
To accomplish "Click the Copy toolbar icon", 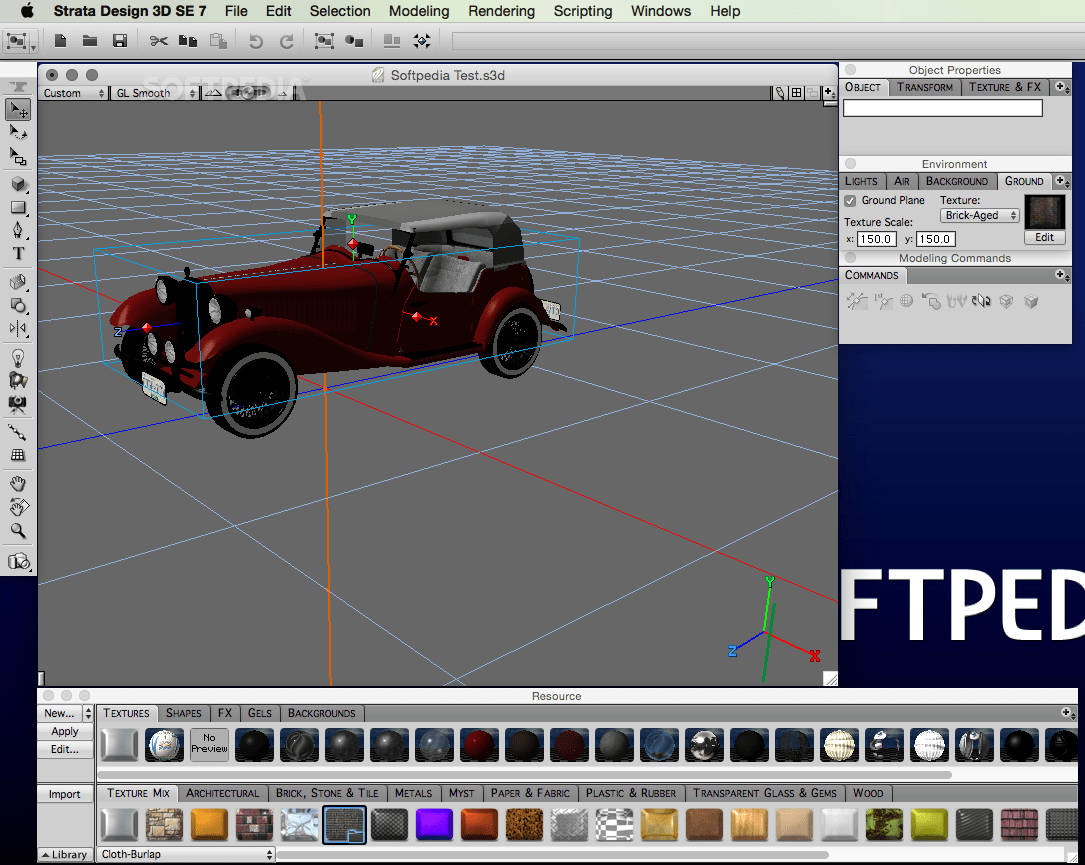I will pyautogui.click(x=188, y=42).
